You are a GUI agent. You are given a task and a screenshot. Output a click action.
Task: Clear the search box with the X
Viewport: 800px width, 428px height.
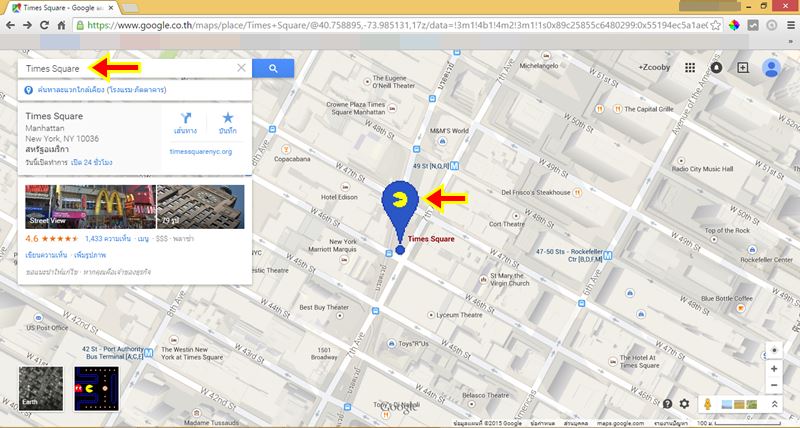coord(241,68)
